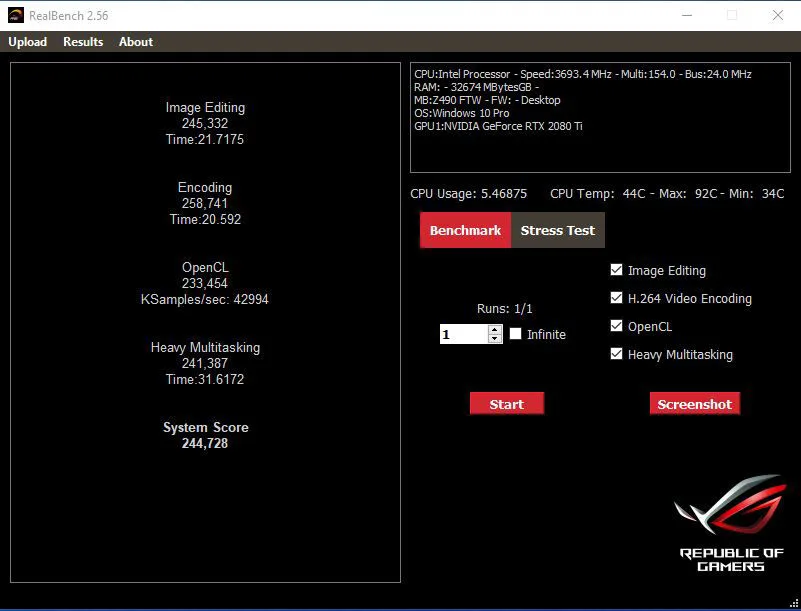Enable the Infinite runs checkbox
The height and width of the screenshot is (611, 801).
pyautogui.click(x=515, y=334)
